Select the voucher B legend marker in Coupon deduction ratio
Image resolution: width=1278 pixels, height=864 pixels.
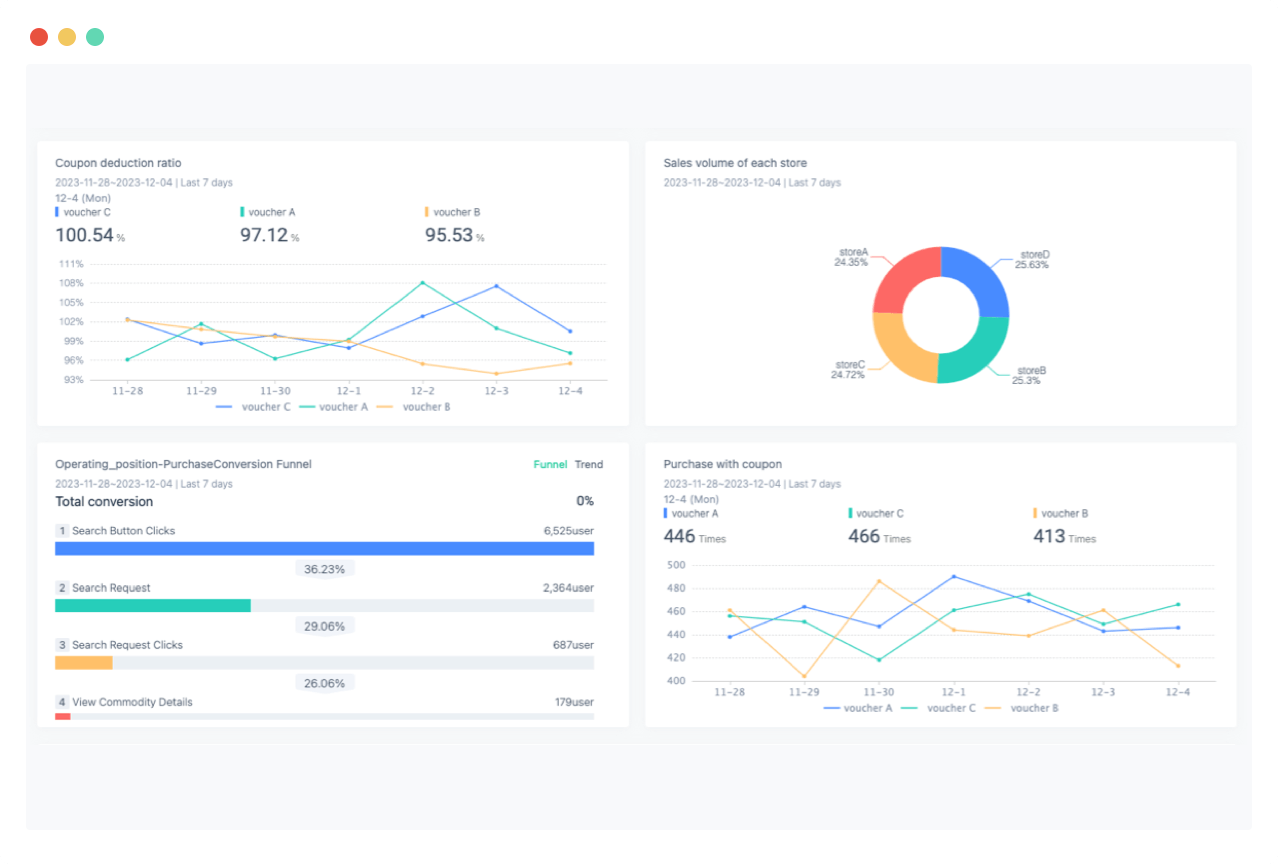[x=426, y=212]
